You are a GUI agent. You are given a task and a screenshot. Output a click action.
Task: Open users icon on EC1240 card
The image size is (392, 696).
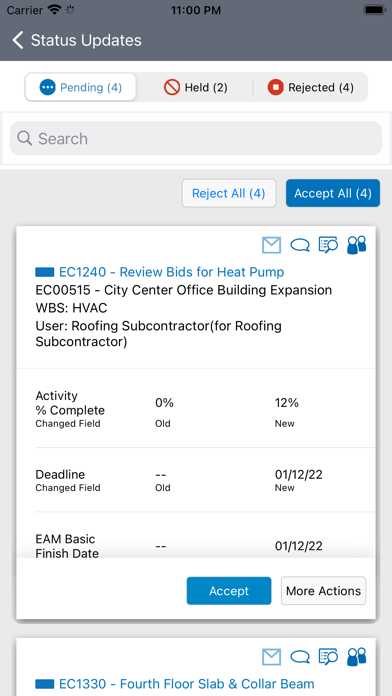[356, 245]
